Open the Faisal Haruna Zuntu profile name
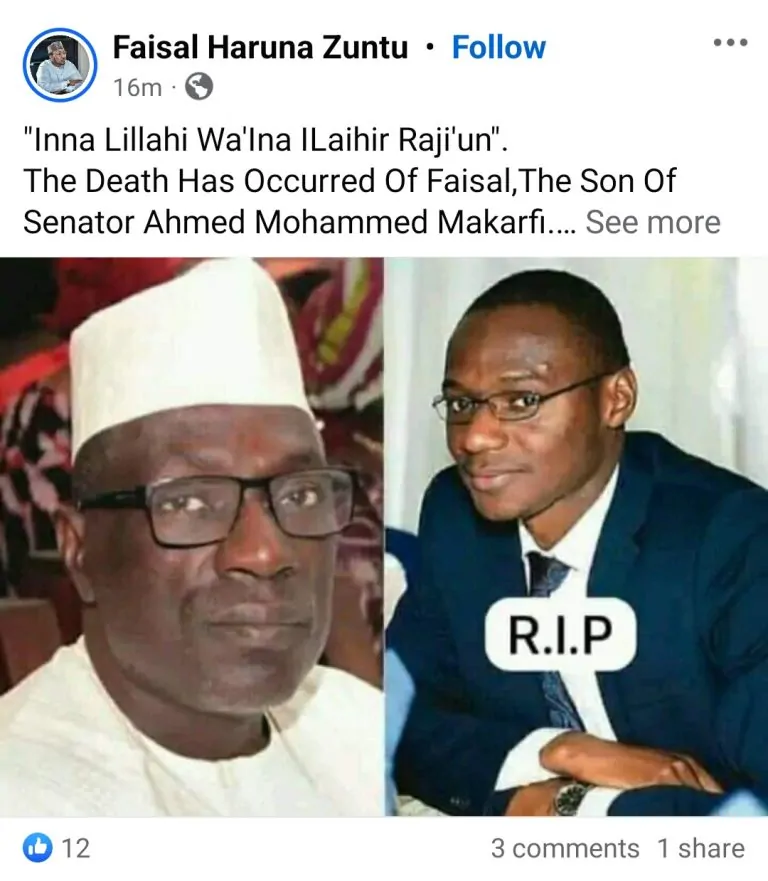The height and width of the screenshot is (881, 768). [260, 47]
